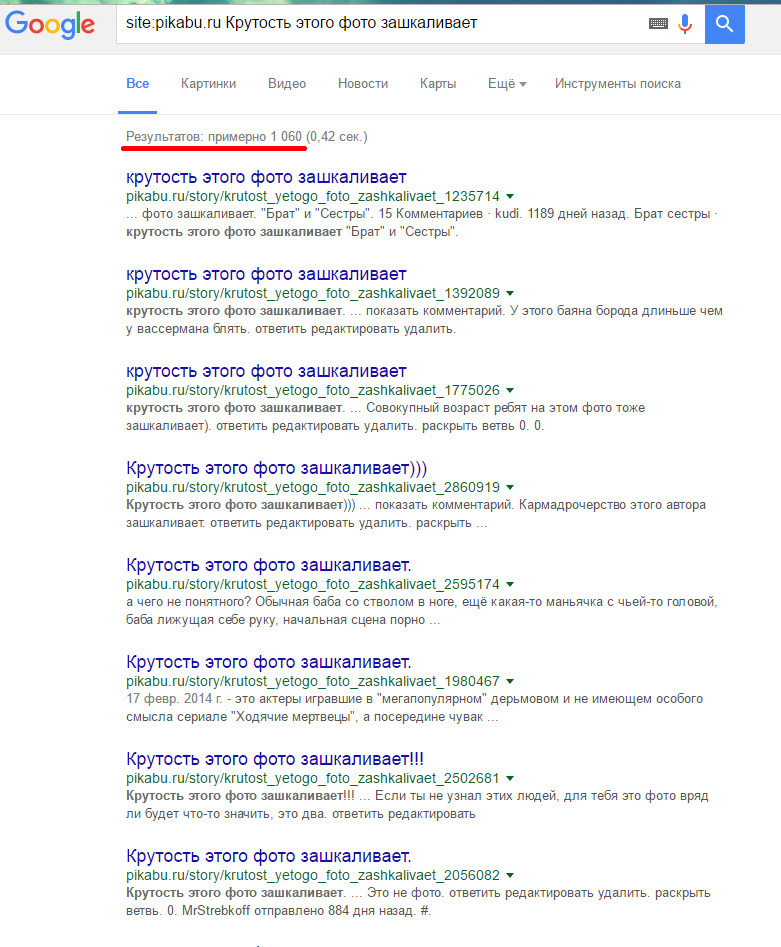Viewport: 781px width, 947px height.
Task: Switch to the Видео tab
Action: coord(287,83)
